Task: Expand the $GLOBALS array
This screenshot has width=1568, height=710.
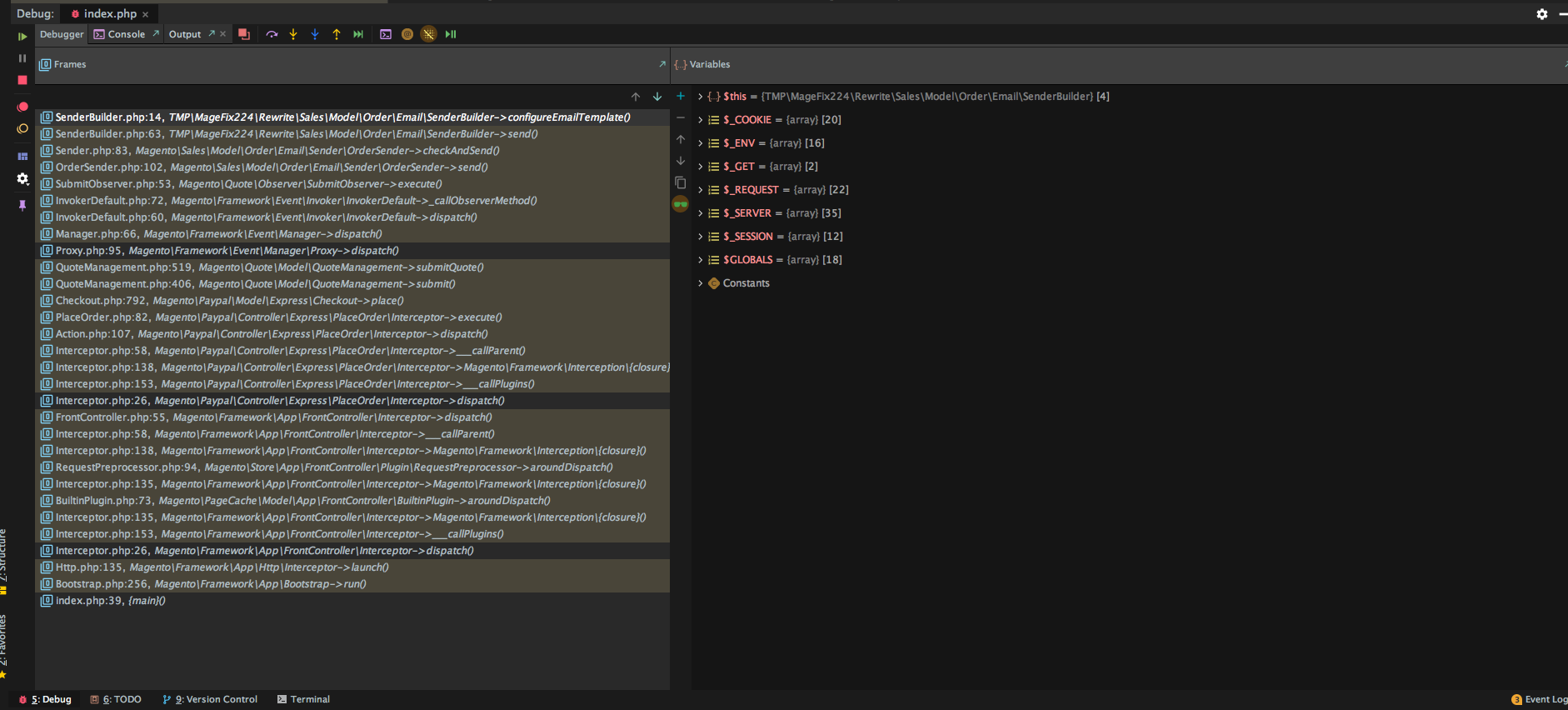Action: pos(700,260)
